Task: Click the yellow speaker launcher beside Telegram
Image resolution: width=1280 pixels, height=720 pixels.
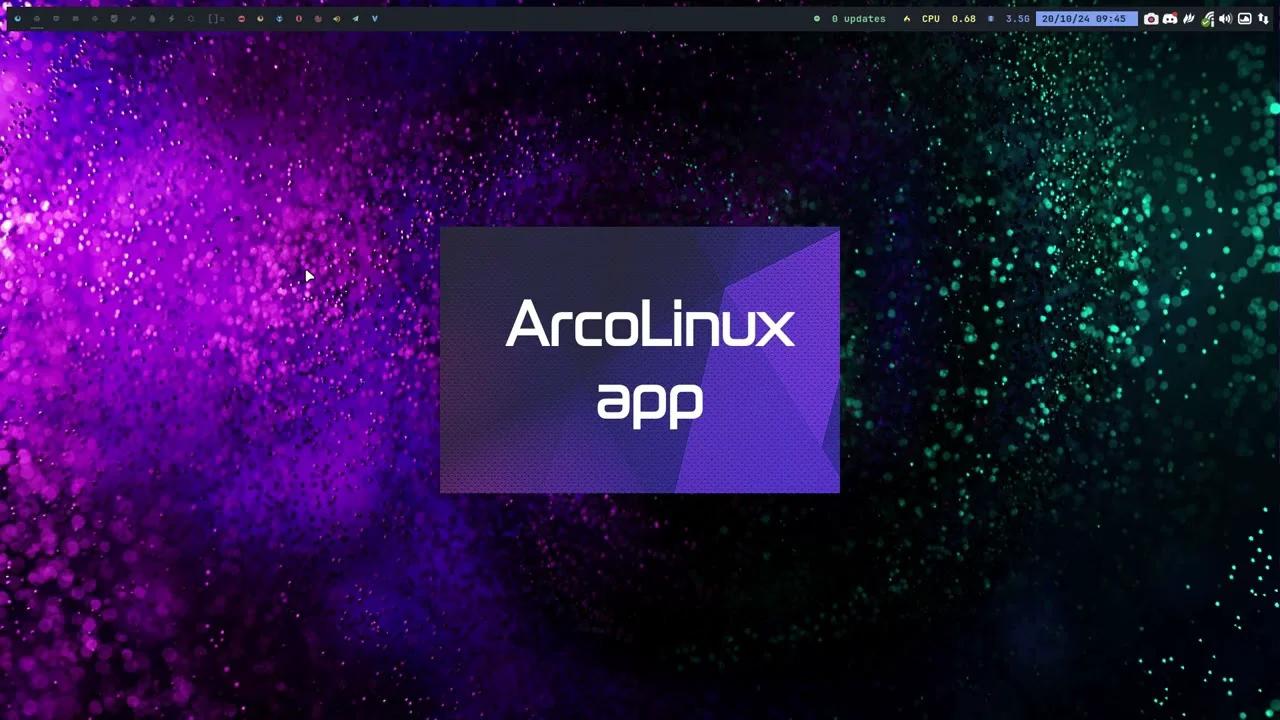Action: 336,19
